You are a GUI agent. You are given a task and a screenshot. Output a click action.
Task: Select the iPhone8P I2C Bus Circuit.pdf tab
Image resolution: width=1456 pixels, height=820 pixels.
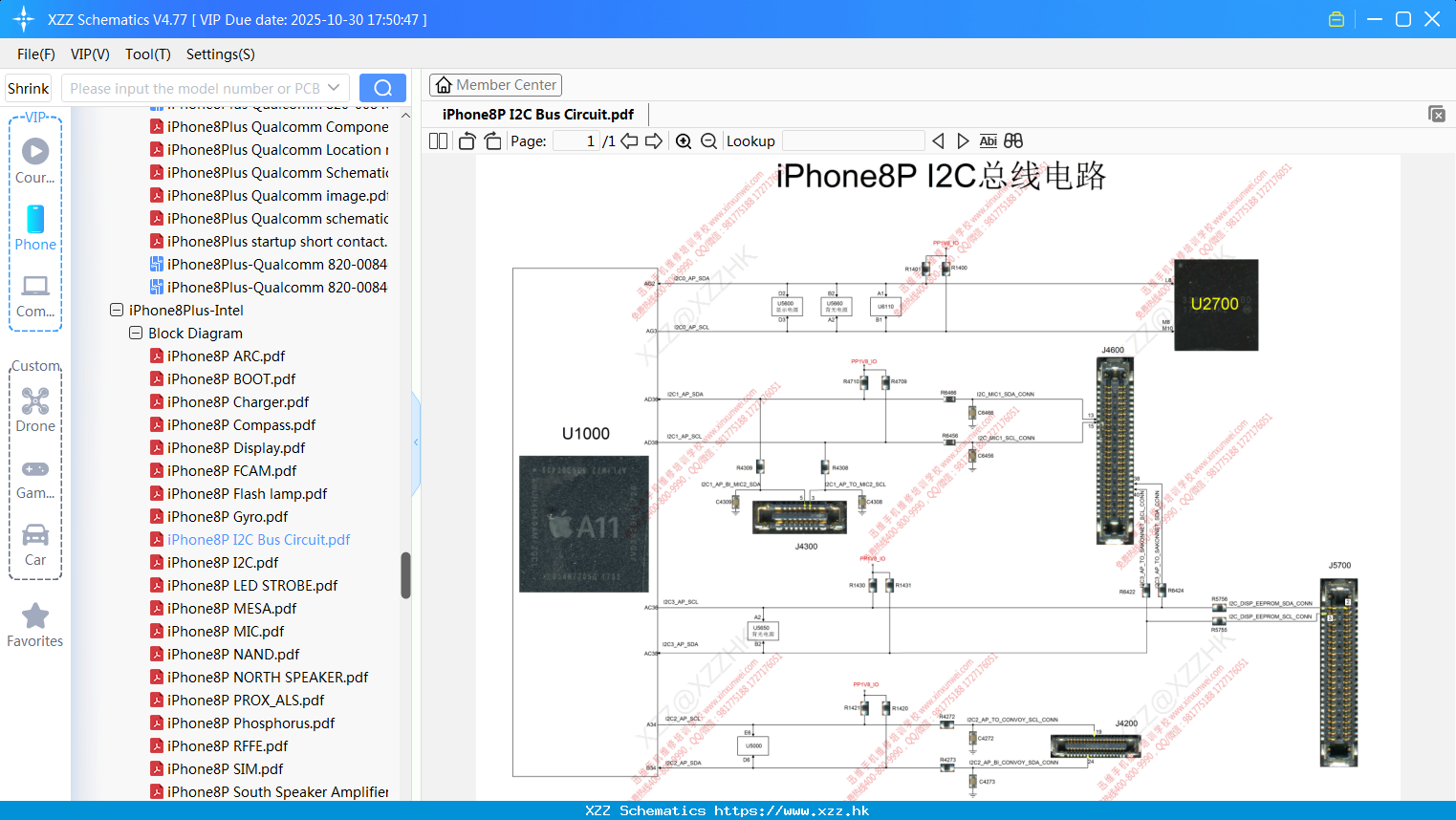click(x=538, y=115)
